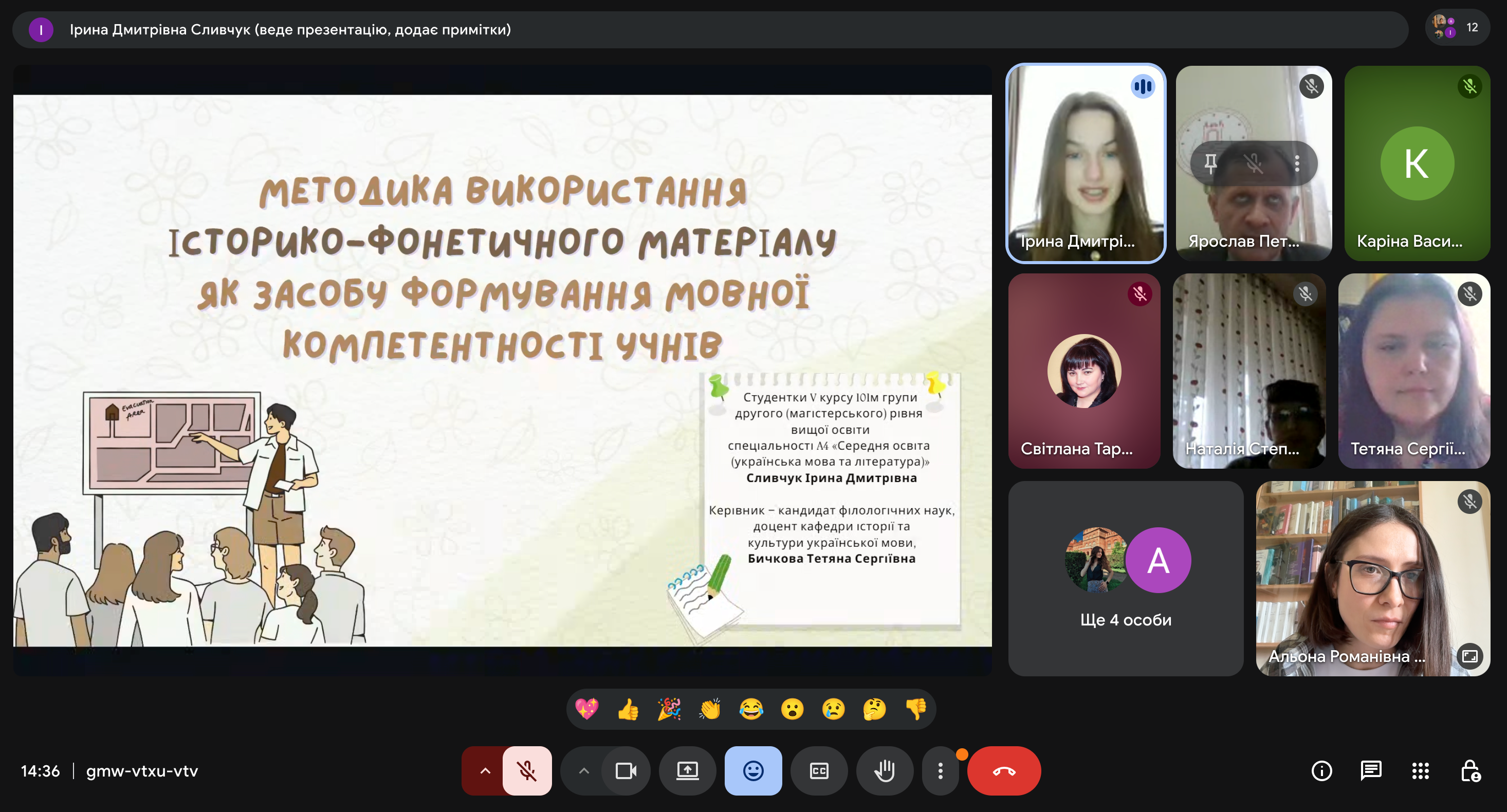The height and width of the screenshot is (812, 1507).
Task: Toggle the microphone mute button
Action: click(x=526, y=770)
